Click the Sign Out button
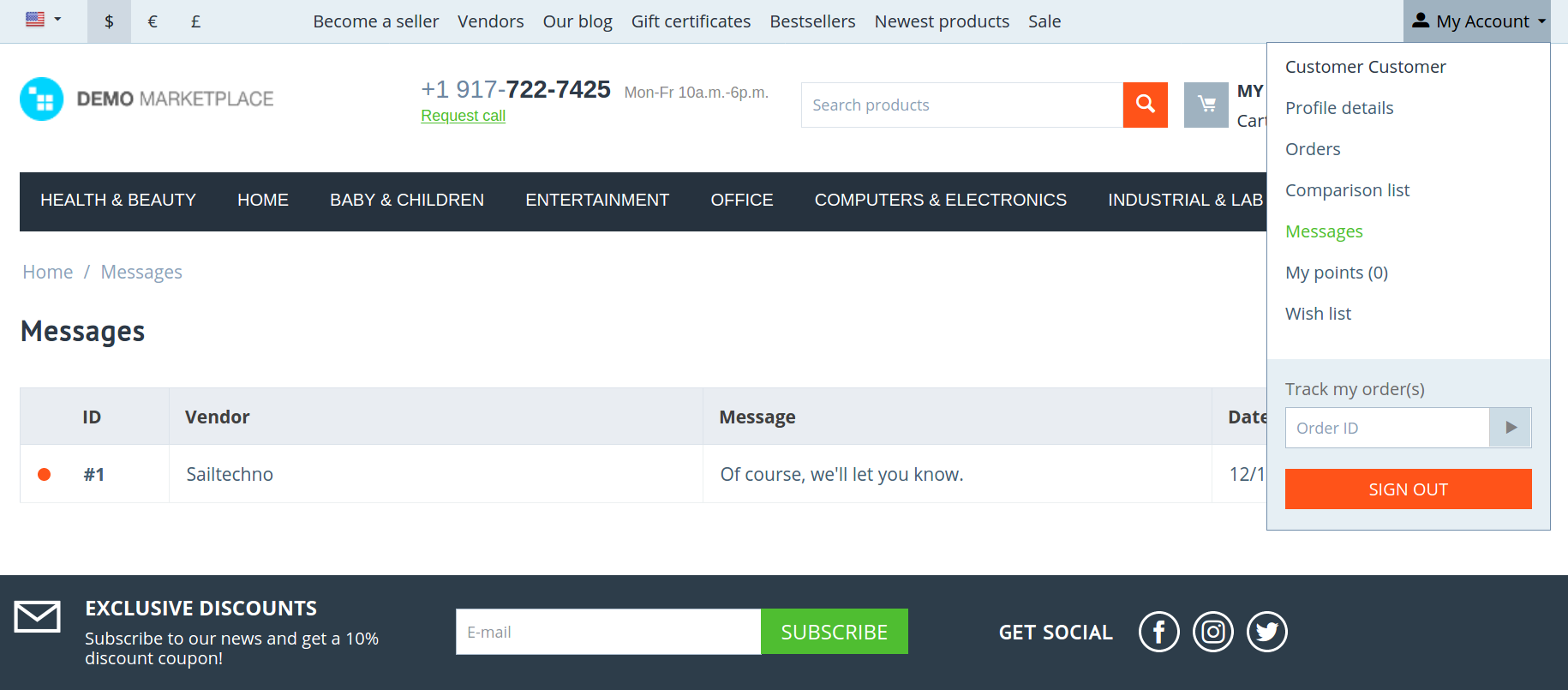 (x=1408, y=489)
